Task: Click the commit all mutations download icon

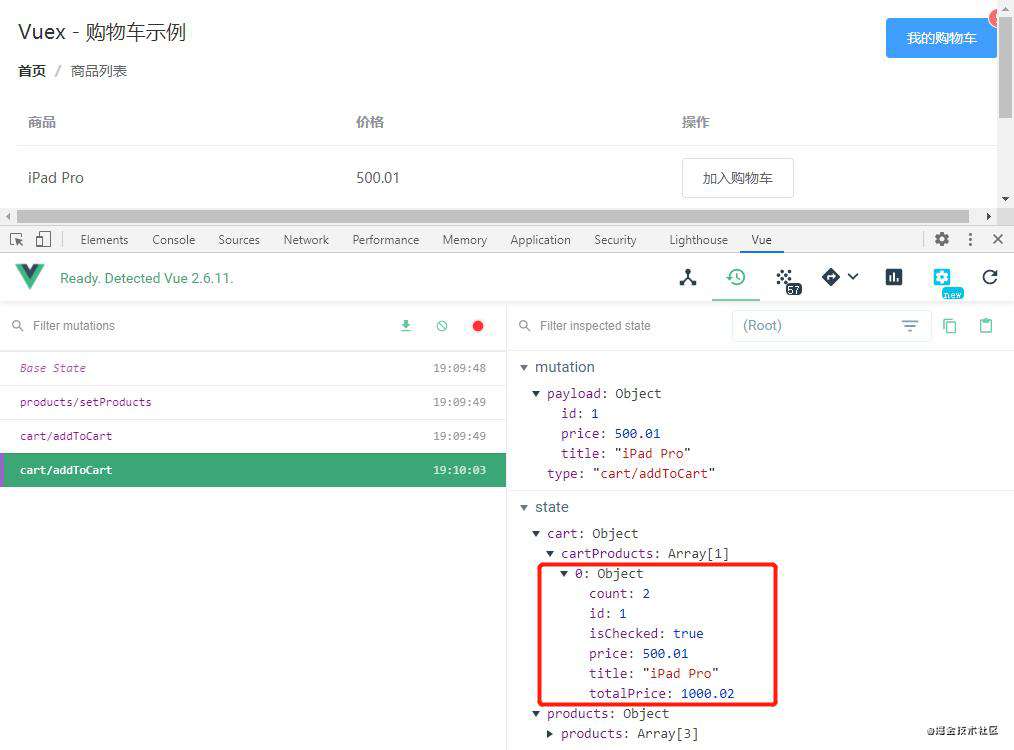Action: (405, 325)
